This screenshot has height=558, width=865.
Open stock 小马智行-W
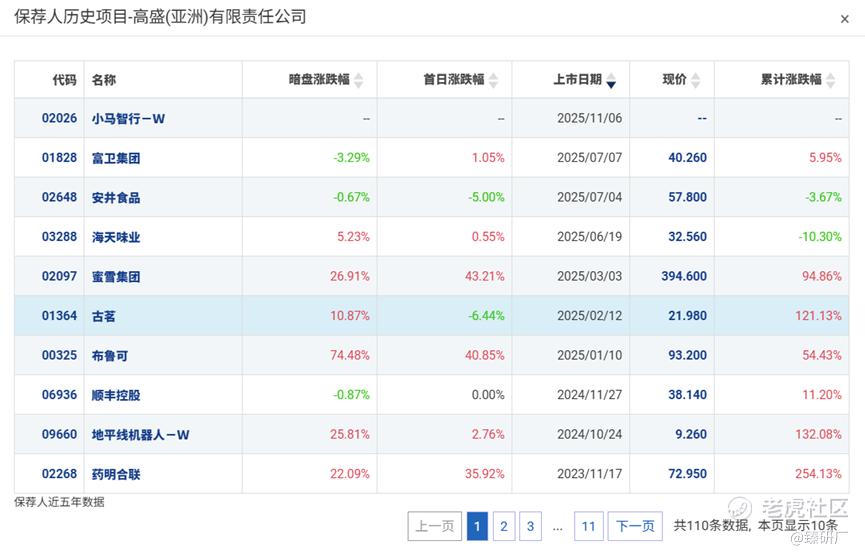point(128,119)
